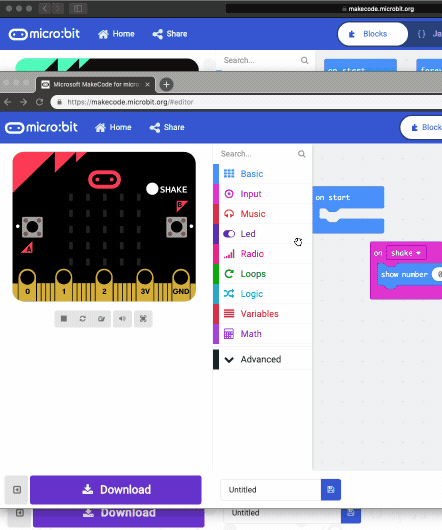The image size is (442, 530).
Task: Open the Logic blocks category
Action: pos(263,294)
